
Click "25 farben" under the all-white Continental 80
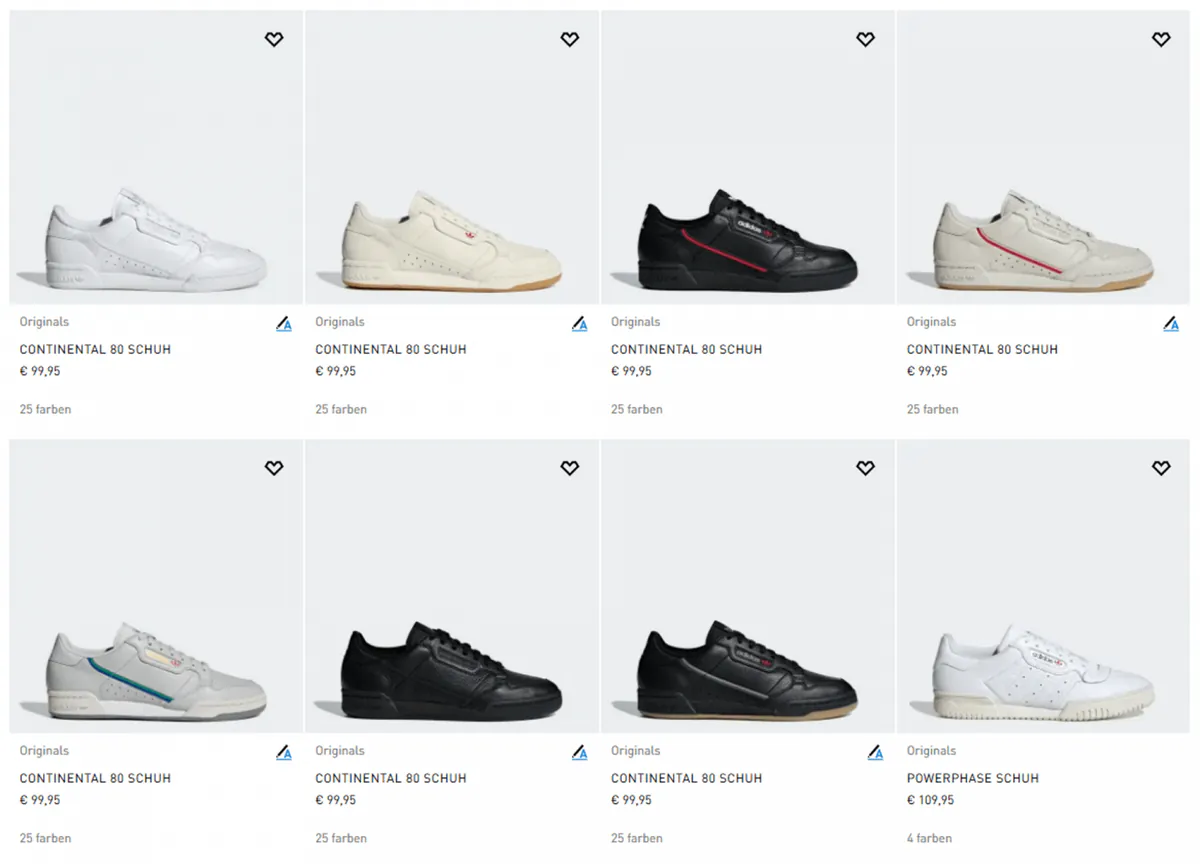click(45, 409)
